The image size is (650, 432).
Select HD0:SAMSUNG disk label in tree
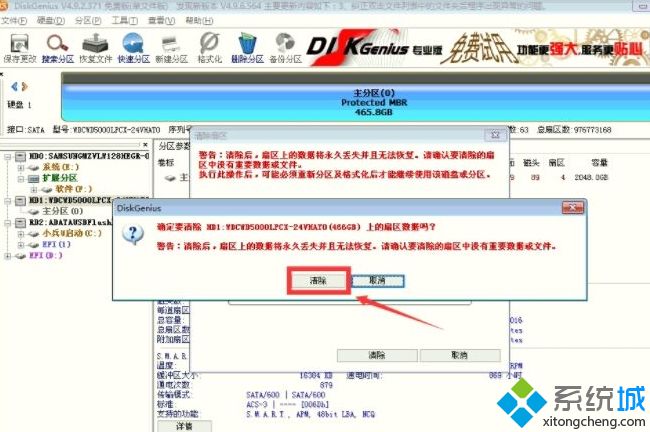[x=89, y=156]
